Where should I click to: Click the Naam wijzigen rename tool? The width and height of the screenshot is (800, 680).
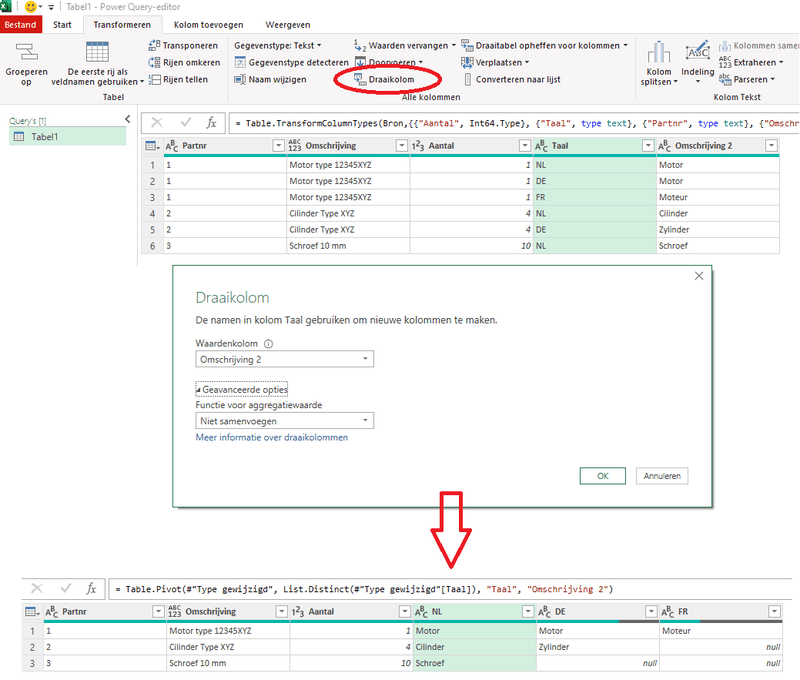(274, 79)
